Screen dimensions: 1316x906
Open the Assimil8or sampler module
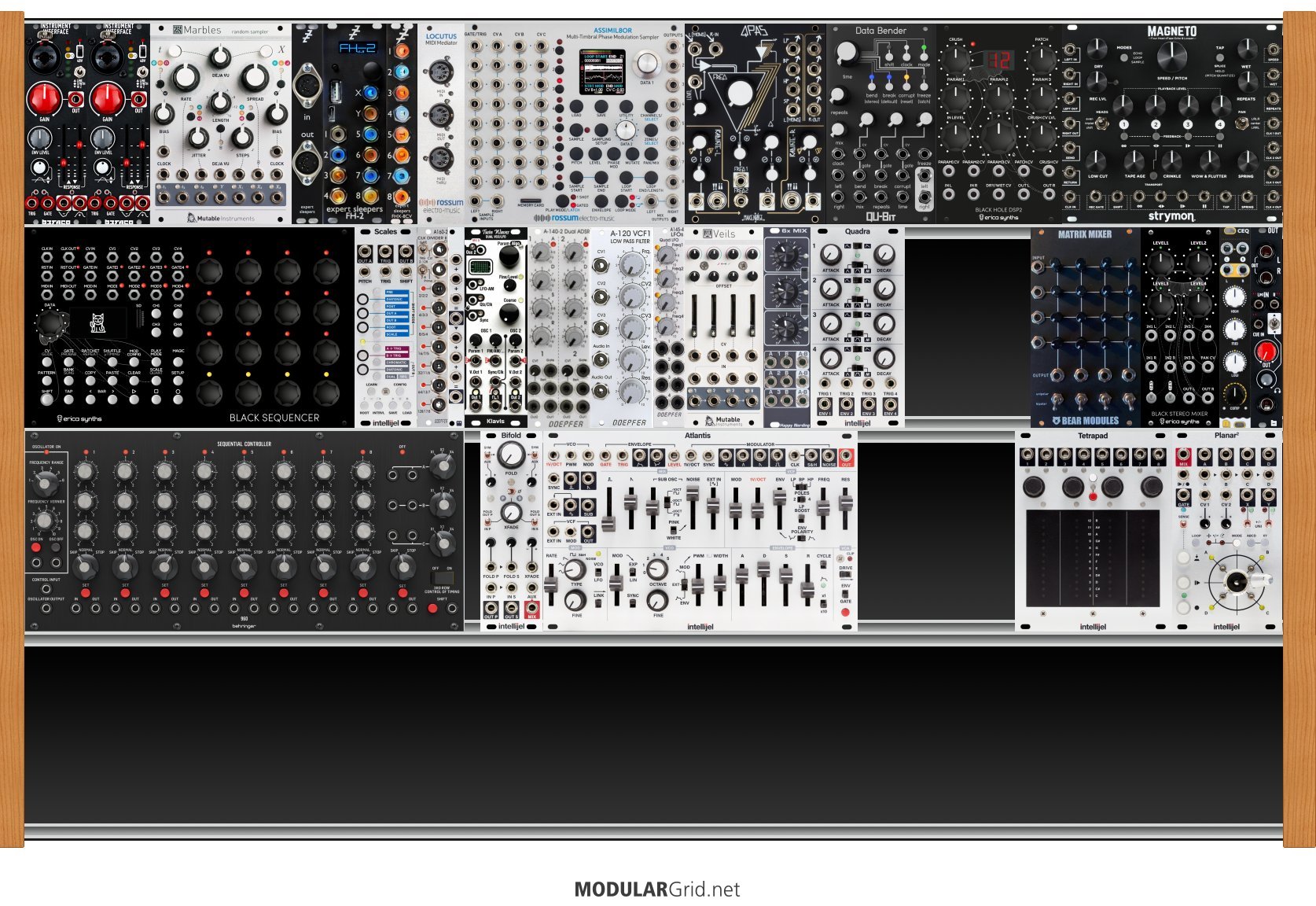click(575, 124)
